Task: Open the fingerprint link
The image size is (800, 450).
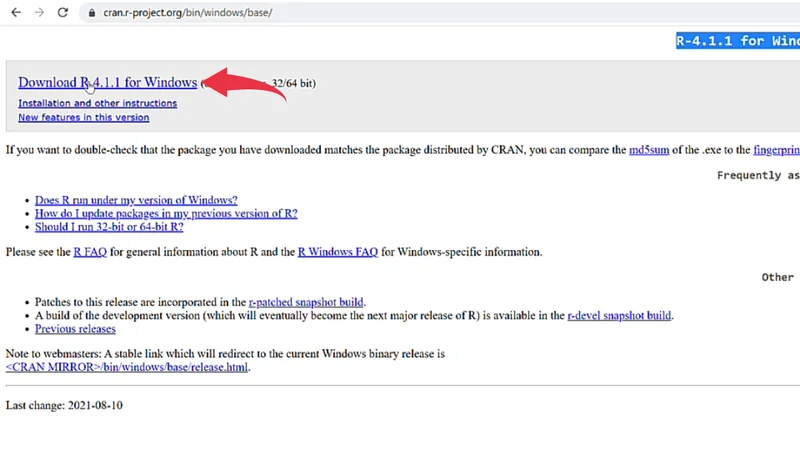Action: tap(776, 150)
